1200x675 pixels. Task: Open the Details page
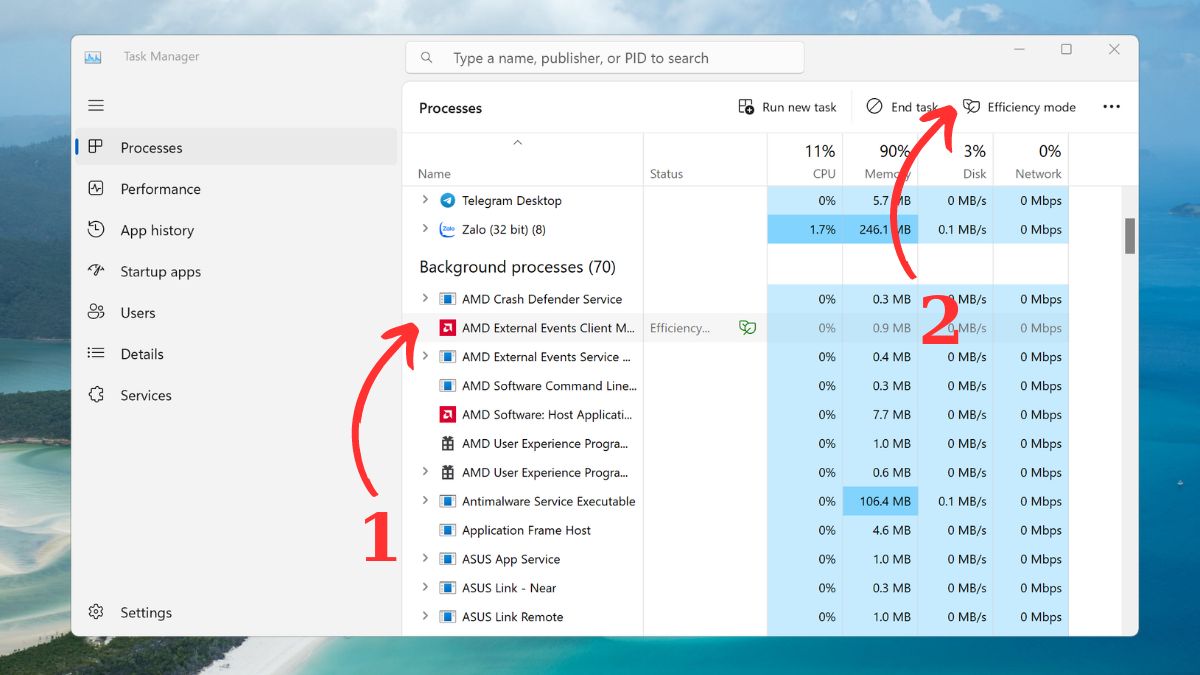click(236, 354)
